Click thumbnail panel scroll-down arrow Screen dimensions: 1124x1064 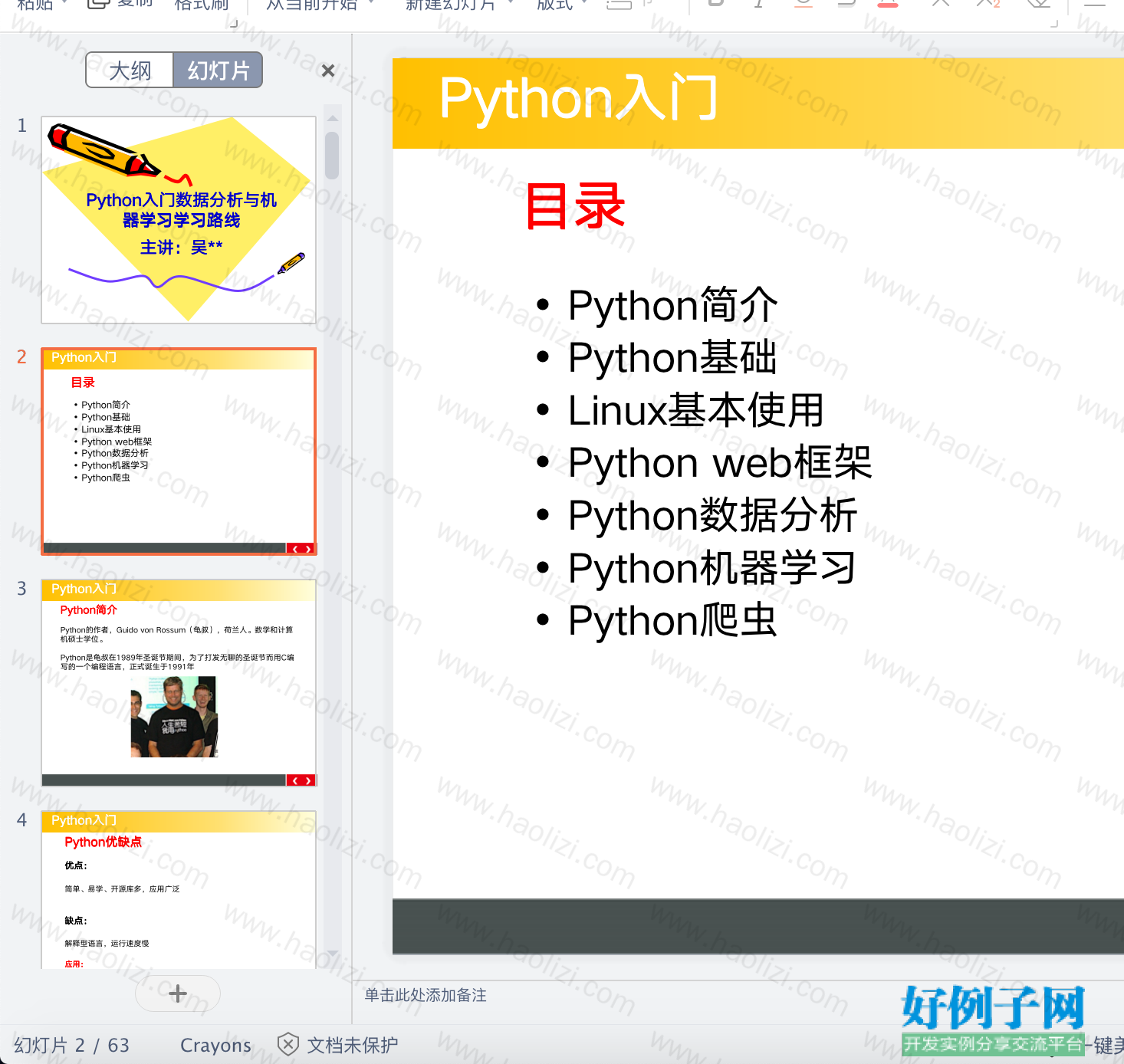coord(332,954)
